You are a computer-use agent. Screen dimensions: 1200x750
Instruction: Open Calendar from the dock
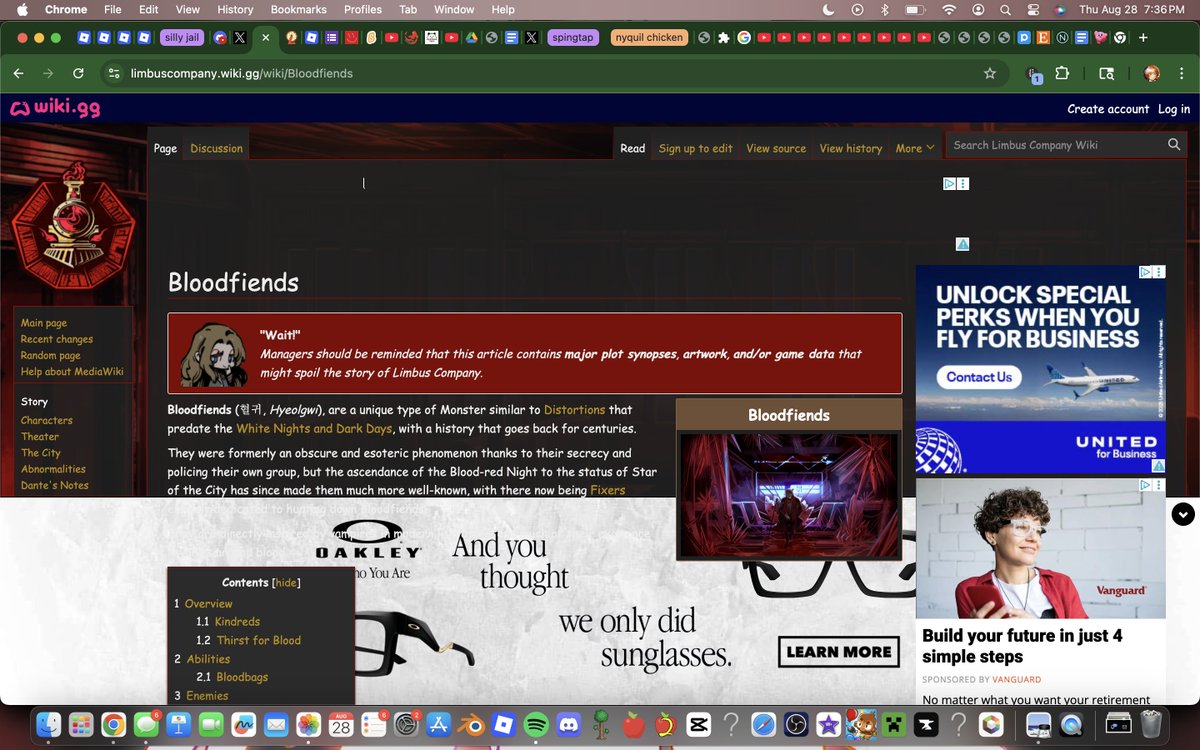point(340,723)
